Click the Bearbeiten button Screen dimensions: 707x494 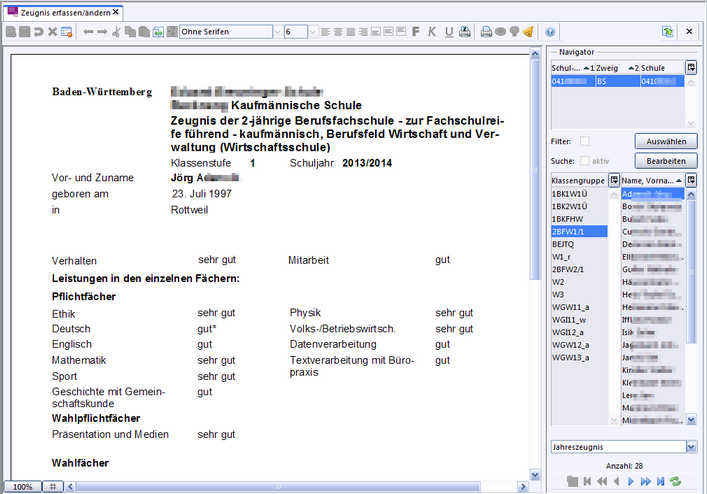(665, 160)
